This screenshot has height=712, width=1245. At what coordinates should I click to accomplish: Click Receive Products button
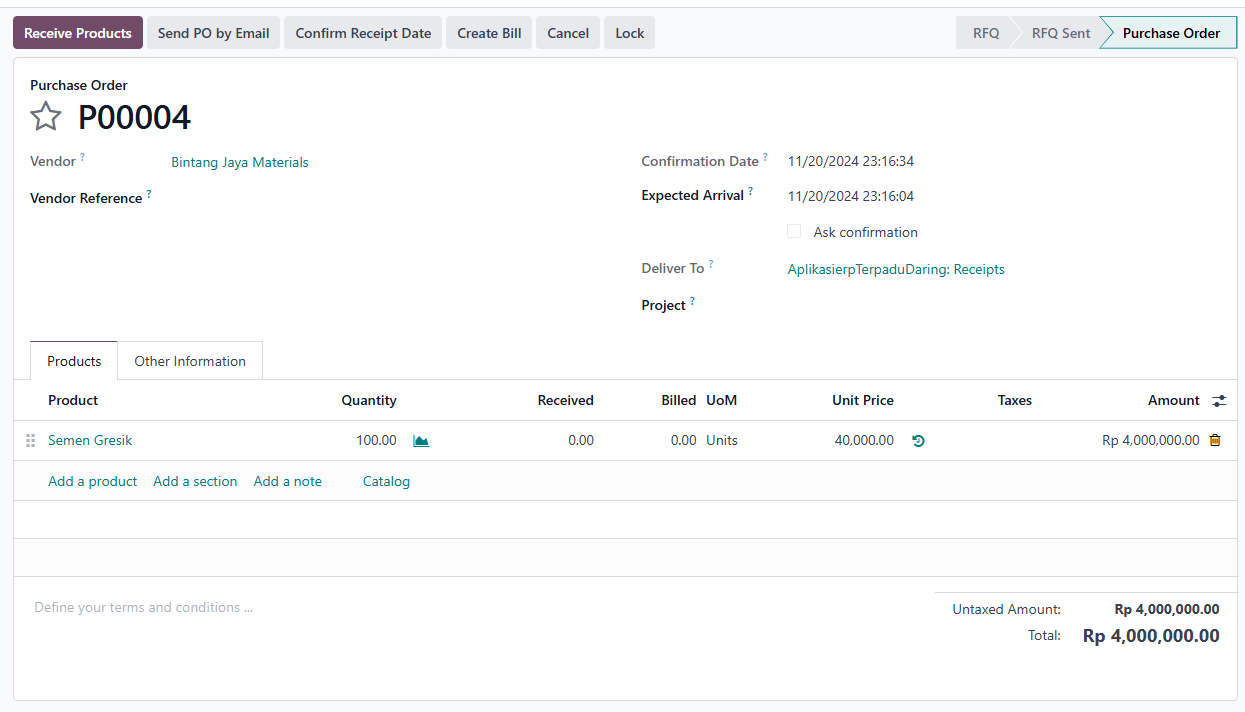[x=78, y=33]
